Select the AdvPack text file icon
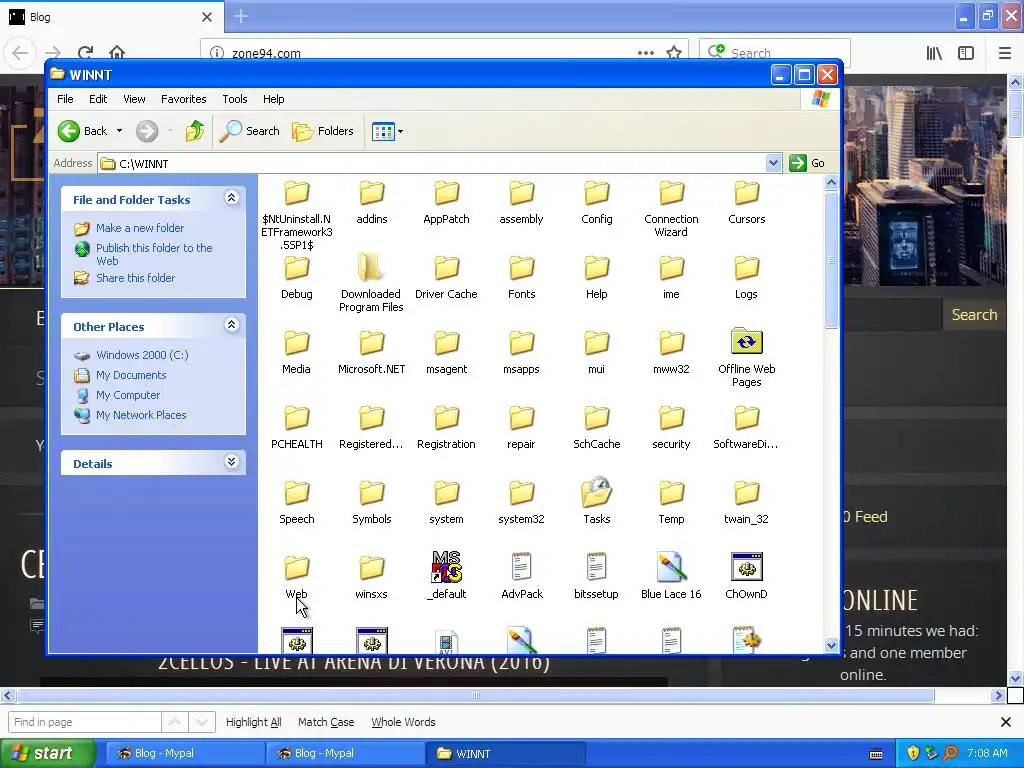 tap(521, 567)
